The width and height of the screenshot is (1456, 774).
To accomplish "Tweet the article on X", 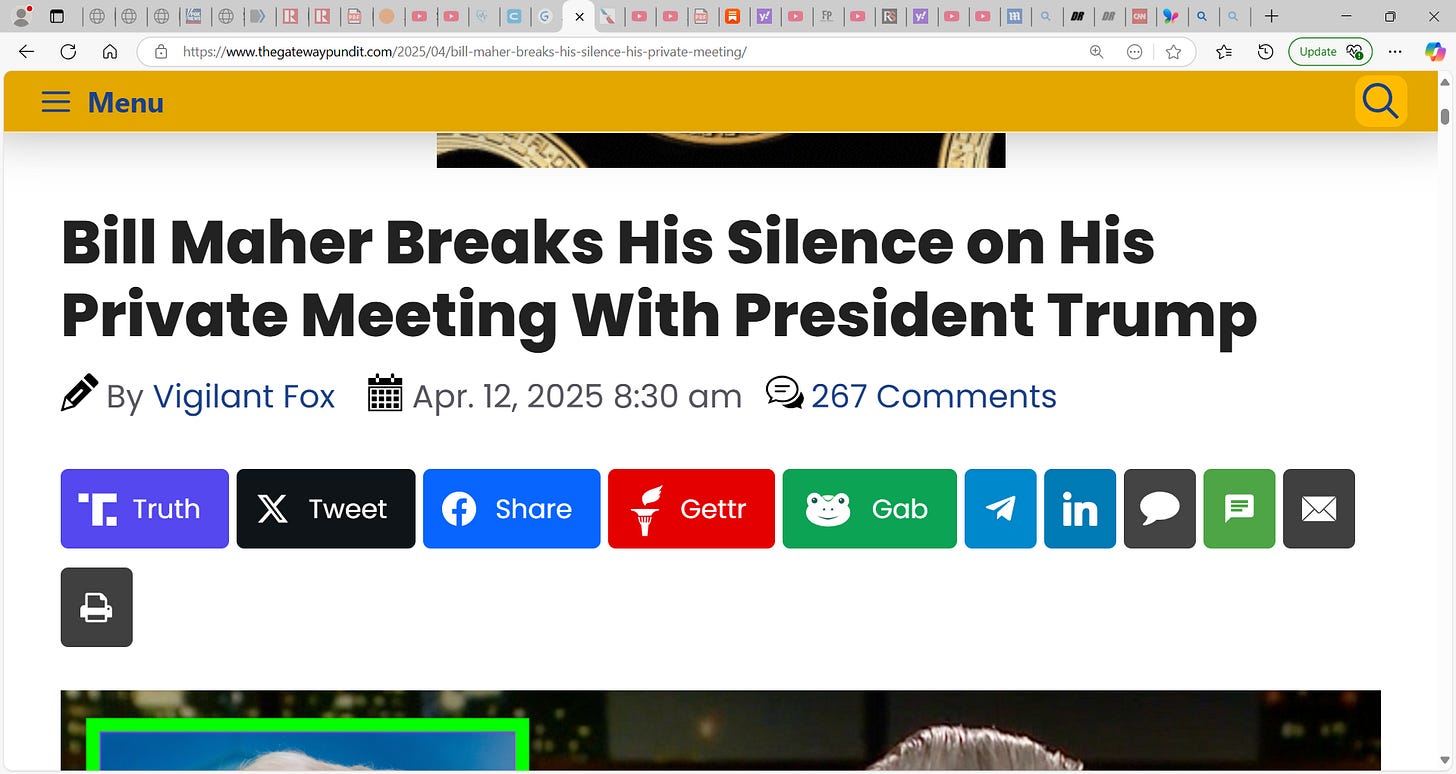I will [x=326, y=509].
